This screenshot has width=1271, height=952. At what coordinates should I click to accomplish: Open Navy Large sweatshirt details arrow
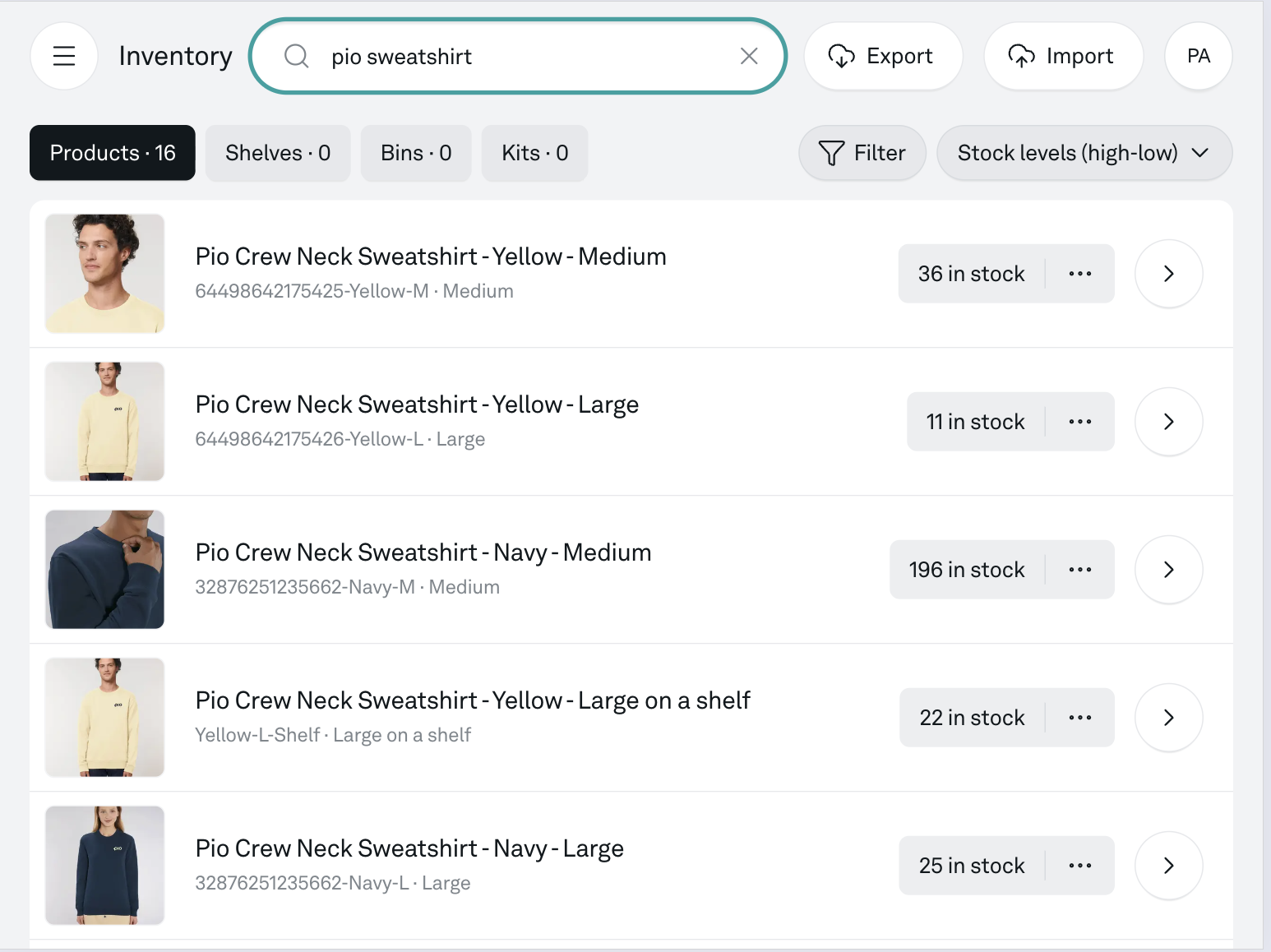pos(1168,866)
